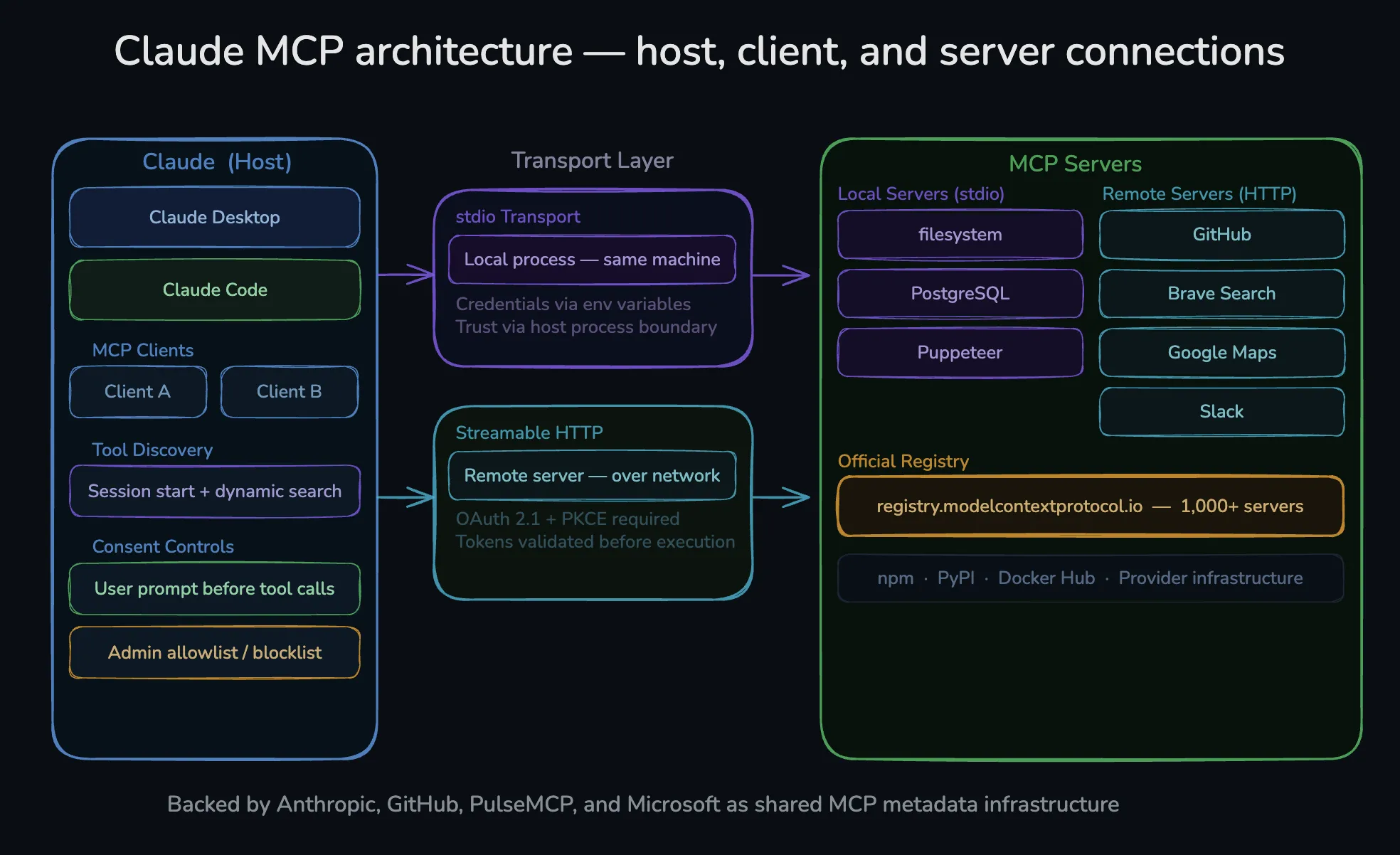
Task: Click the Google Maps server box
Action: tap(1222, 352)
